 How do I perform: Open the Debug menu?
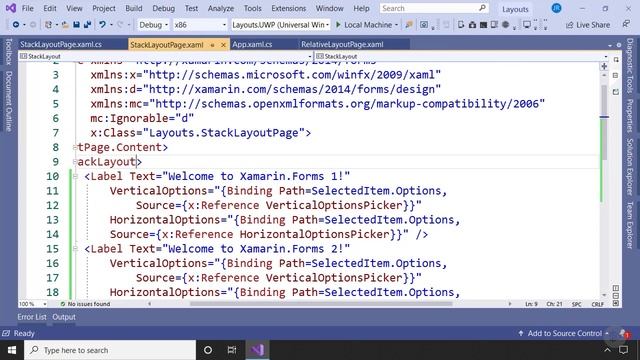[163, 8]
